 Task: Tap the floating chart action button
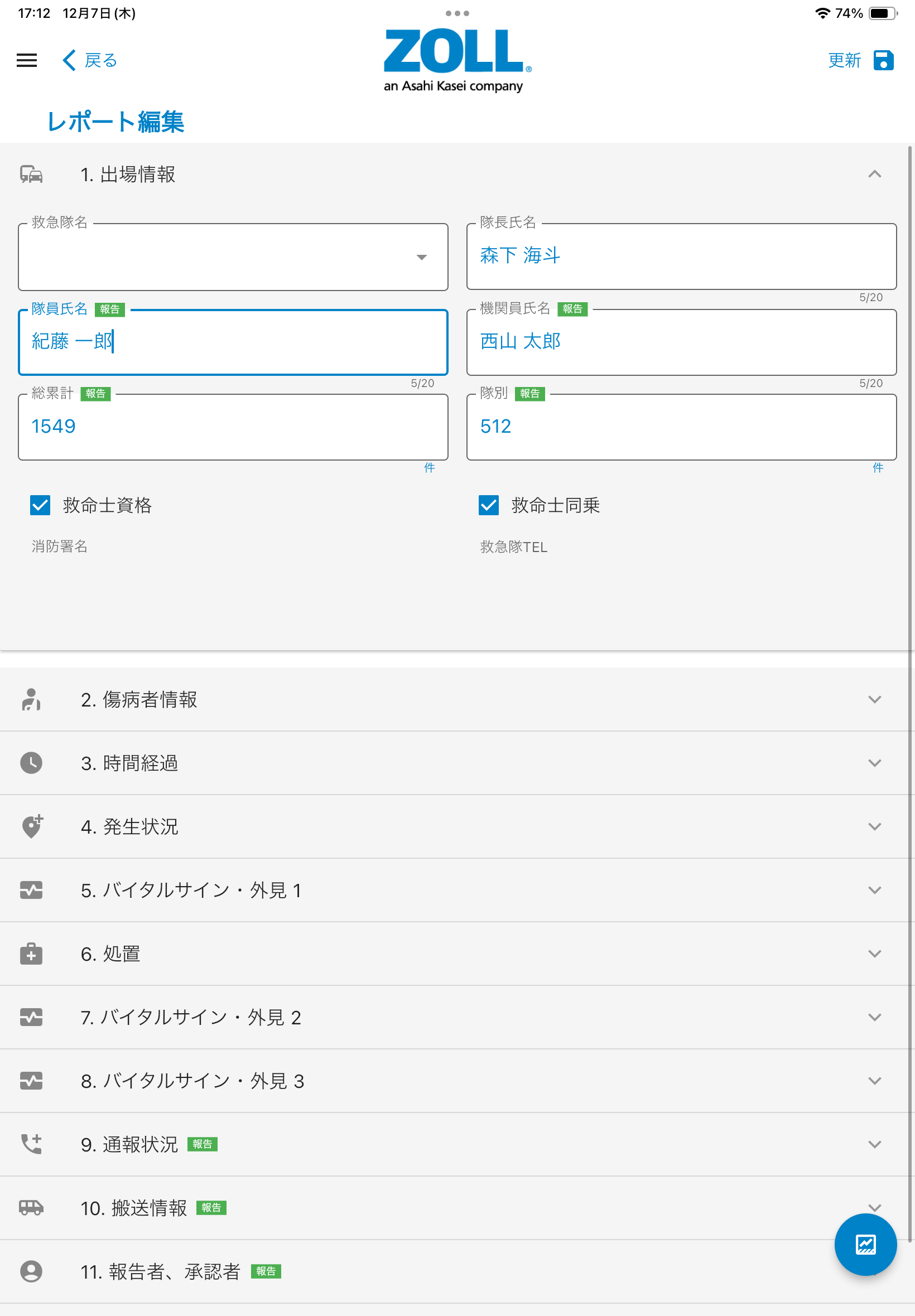(866, 1245)
